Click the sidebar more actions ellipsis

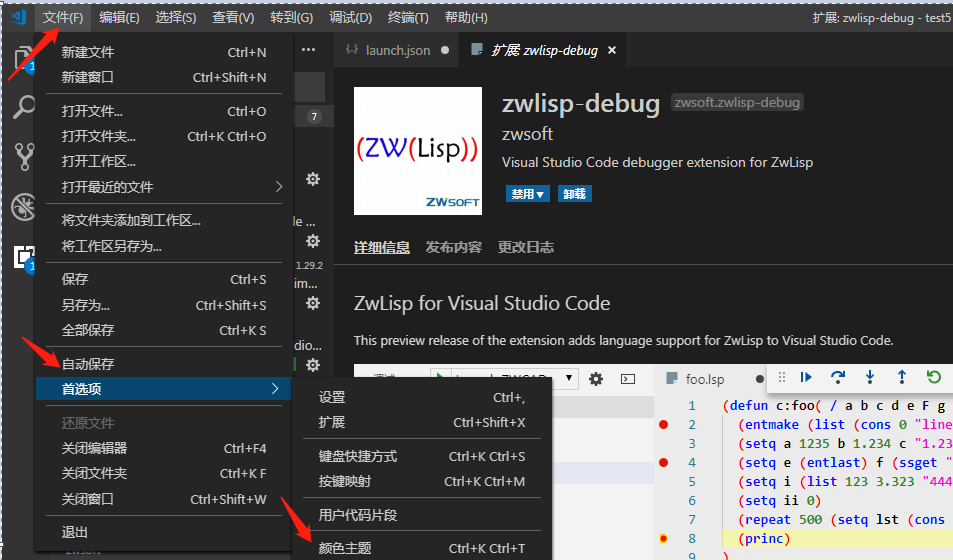coord(308,50)
